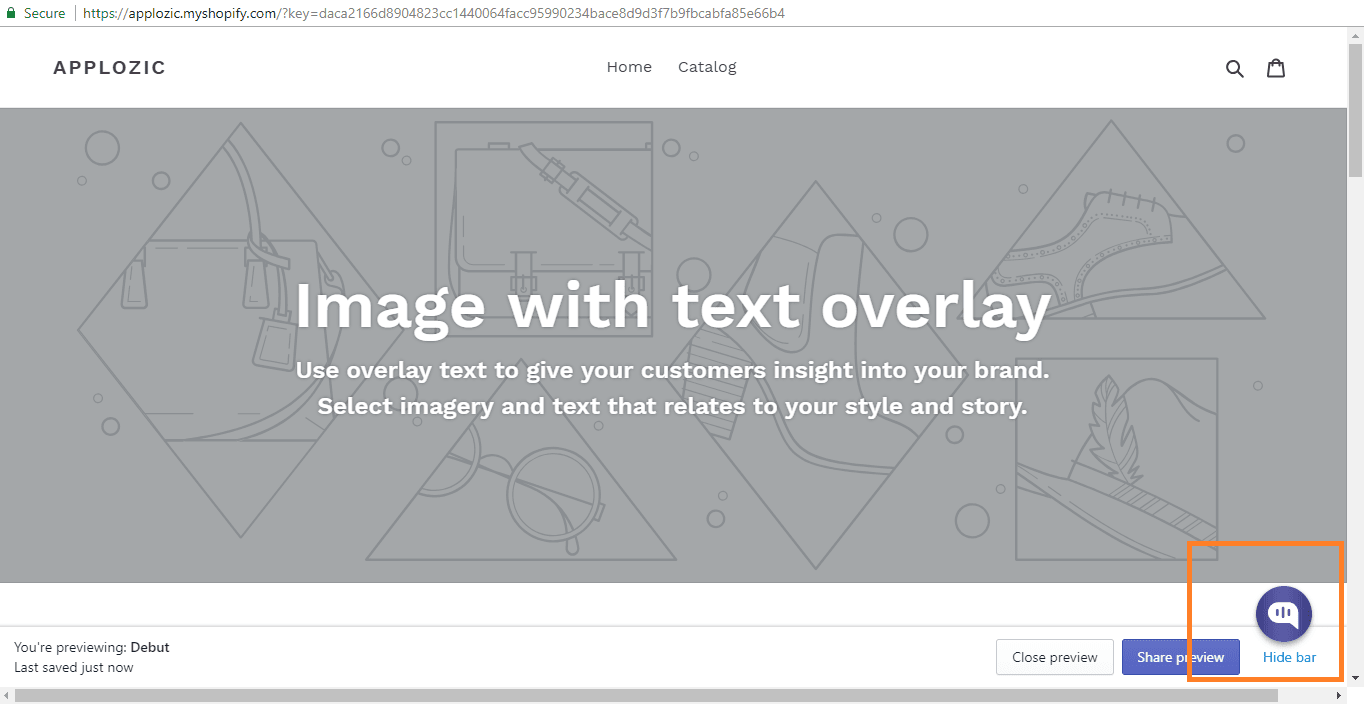Click the browser address bar URL
1364x704 pixels.
click(x=434, y=13)
